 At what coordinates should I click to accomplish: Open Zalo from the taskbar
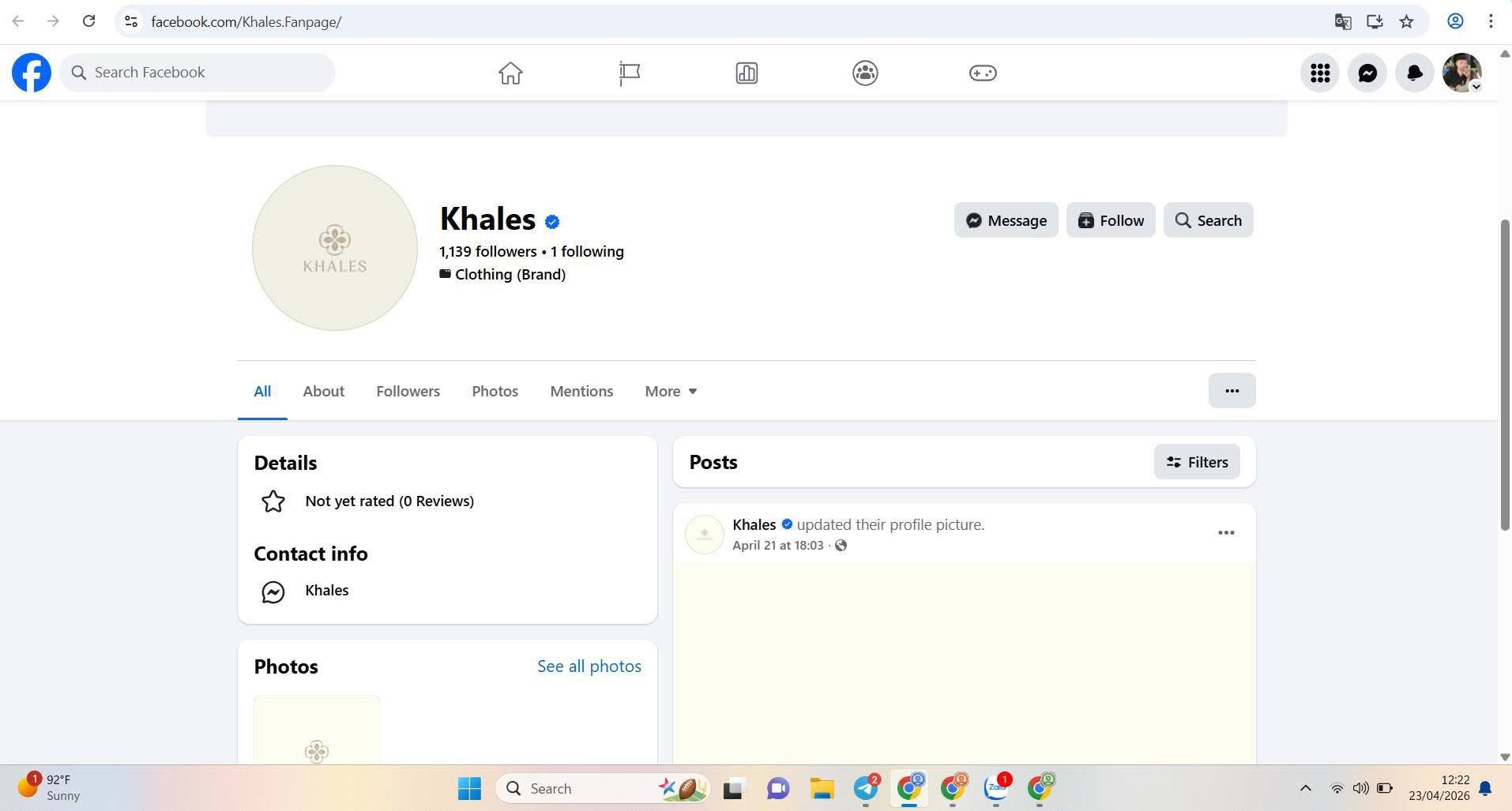(997, 788)
